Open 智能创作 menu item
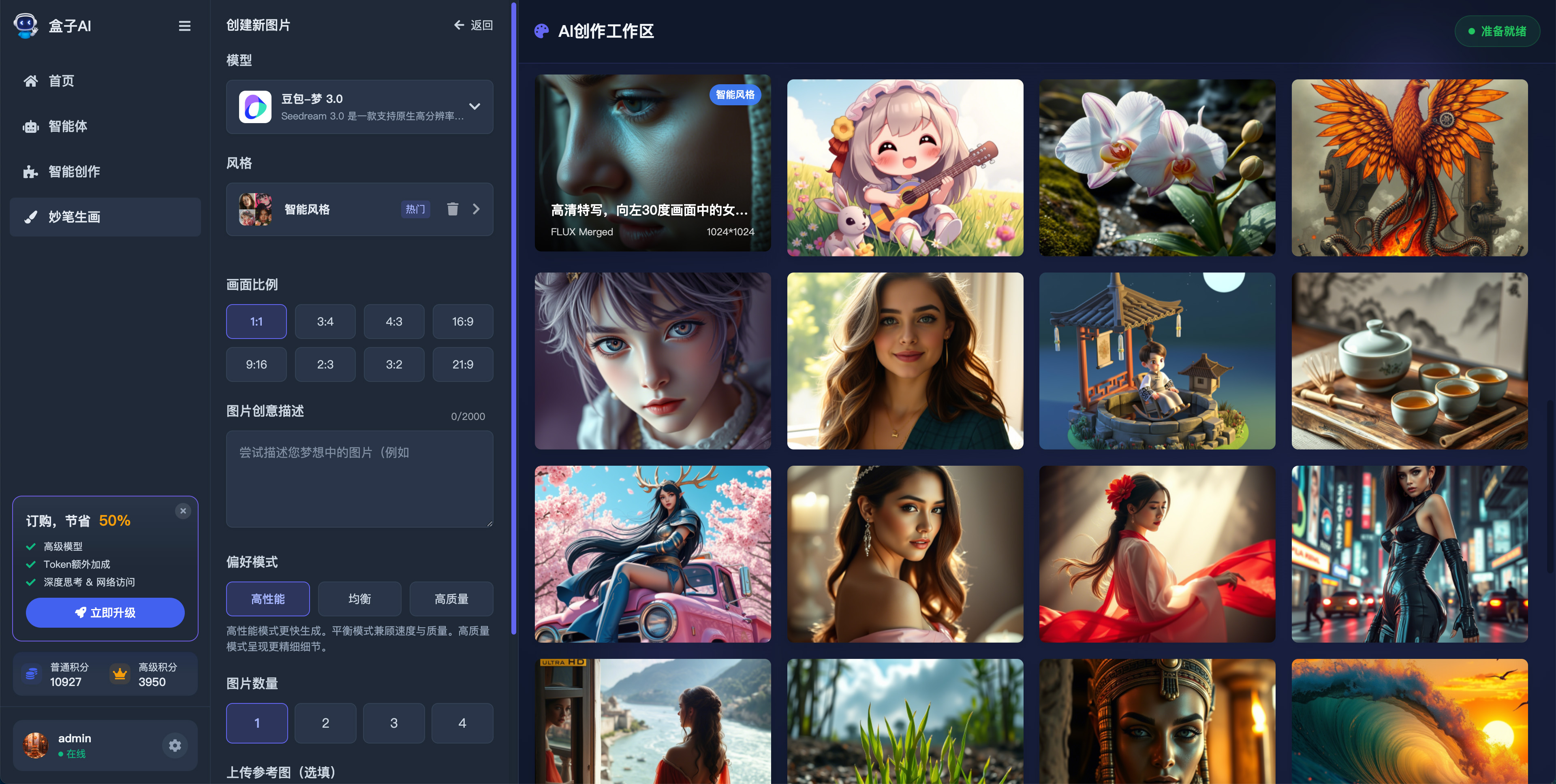This screenshot has width=1556, height=784. [105, 171]
